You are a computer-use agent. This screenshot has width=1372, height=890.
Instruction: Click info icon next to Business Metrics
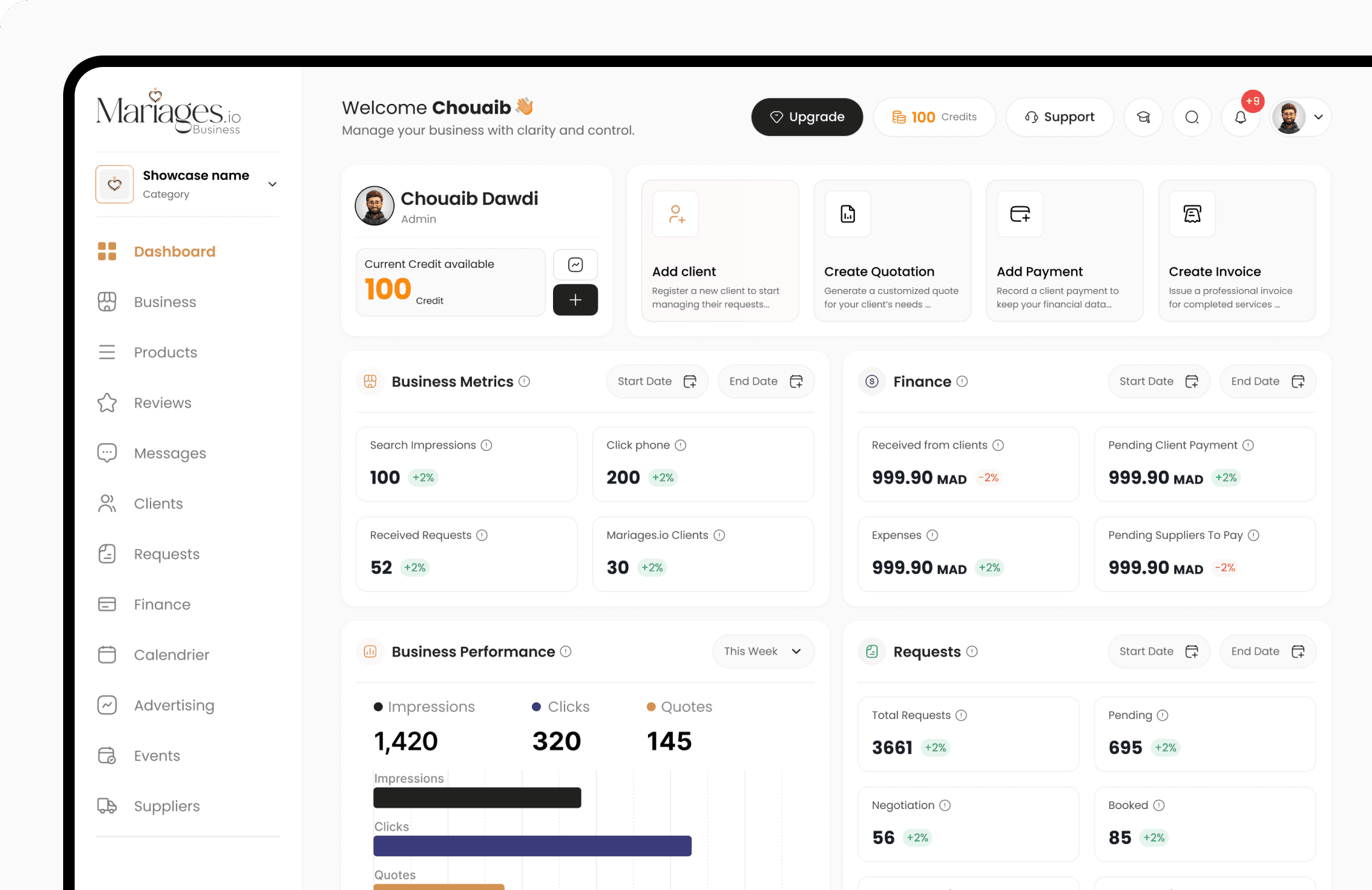[524, 382]
